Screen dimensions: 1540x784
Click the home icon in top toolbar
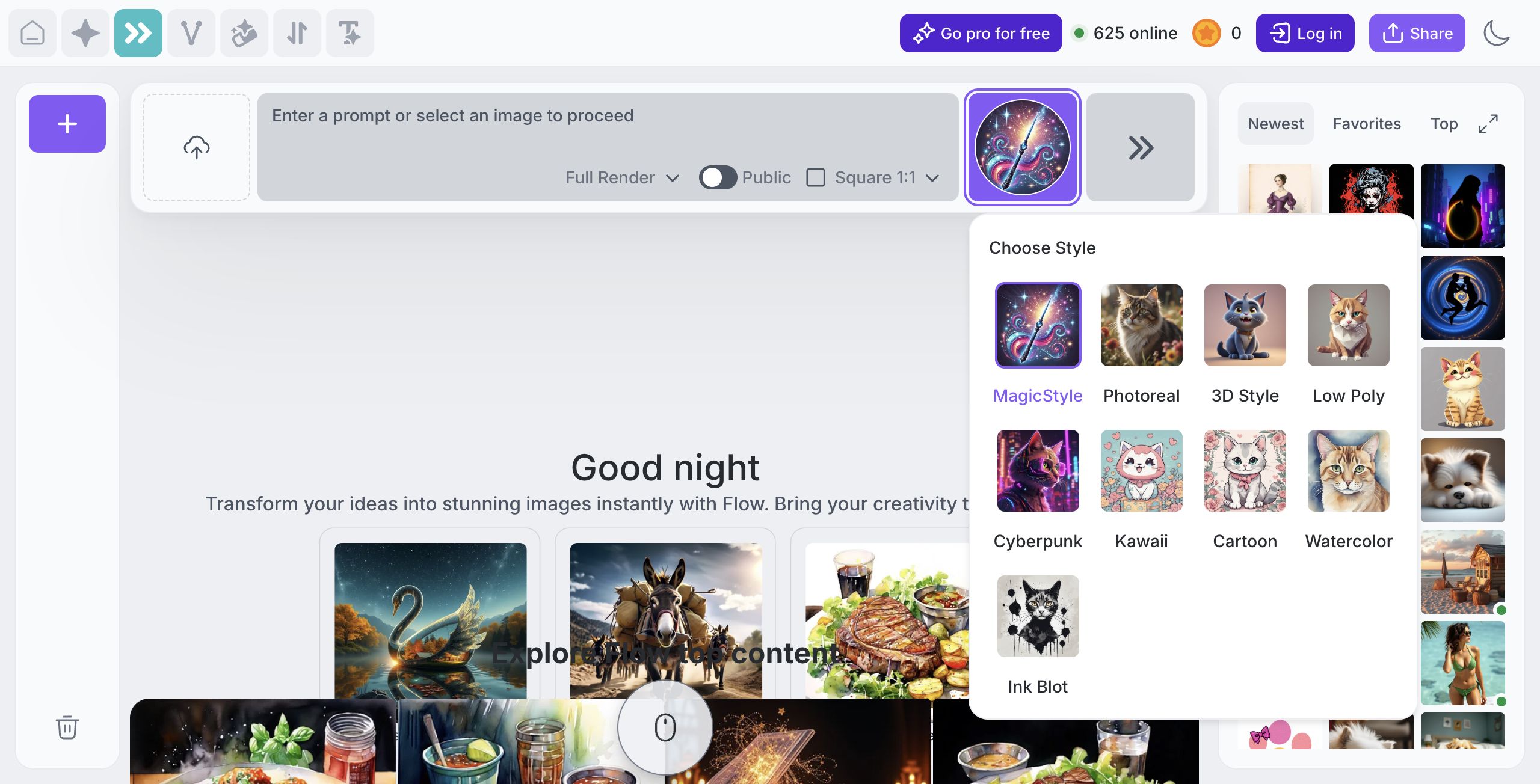point(32,33)
